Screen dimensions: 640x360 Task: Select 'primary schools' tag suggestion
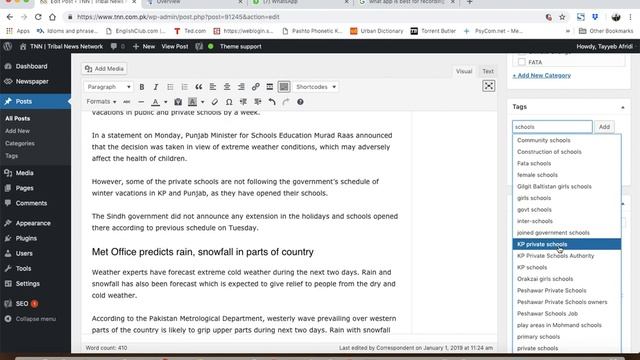(x=567, y=337)
